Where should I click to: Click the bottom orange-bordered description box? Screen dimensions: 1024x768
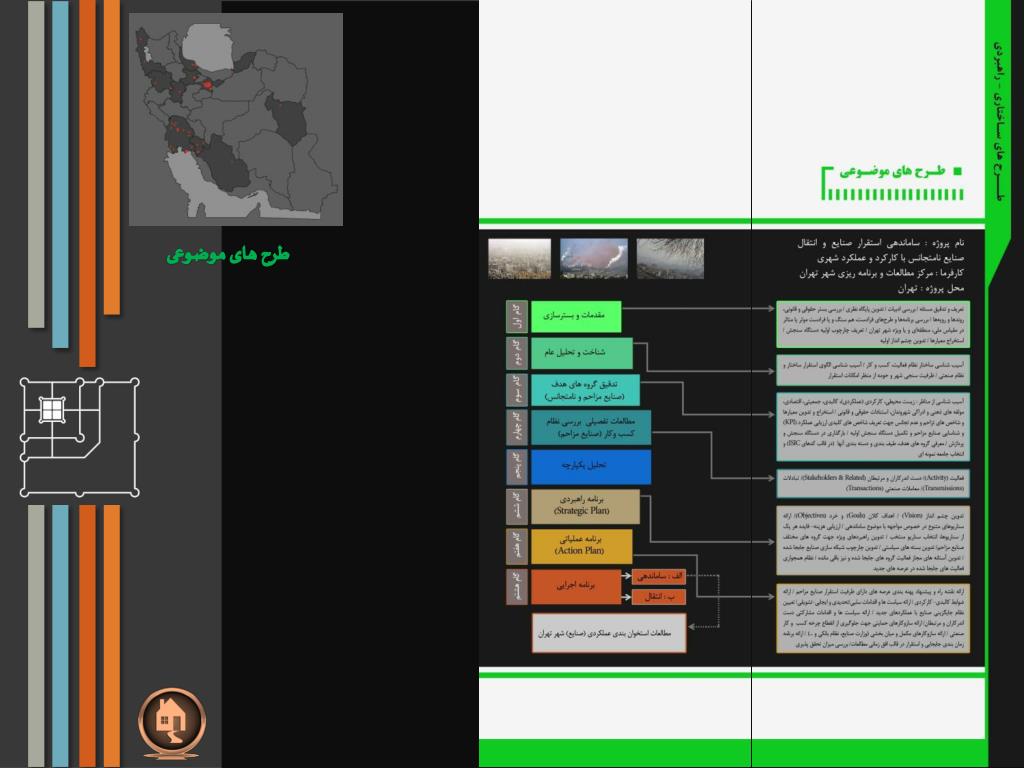click(872, 618)
